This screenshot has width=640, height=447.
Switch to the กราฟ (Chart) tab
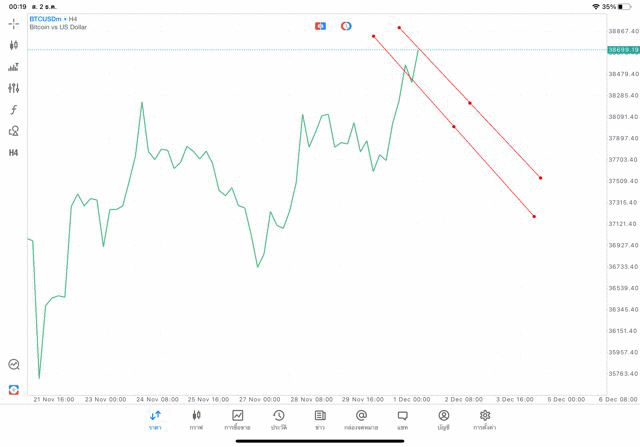[196, 420]
